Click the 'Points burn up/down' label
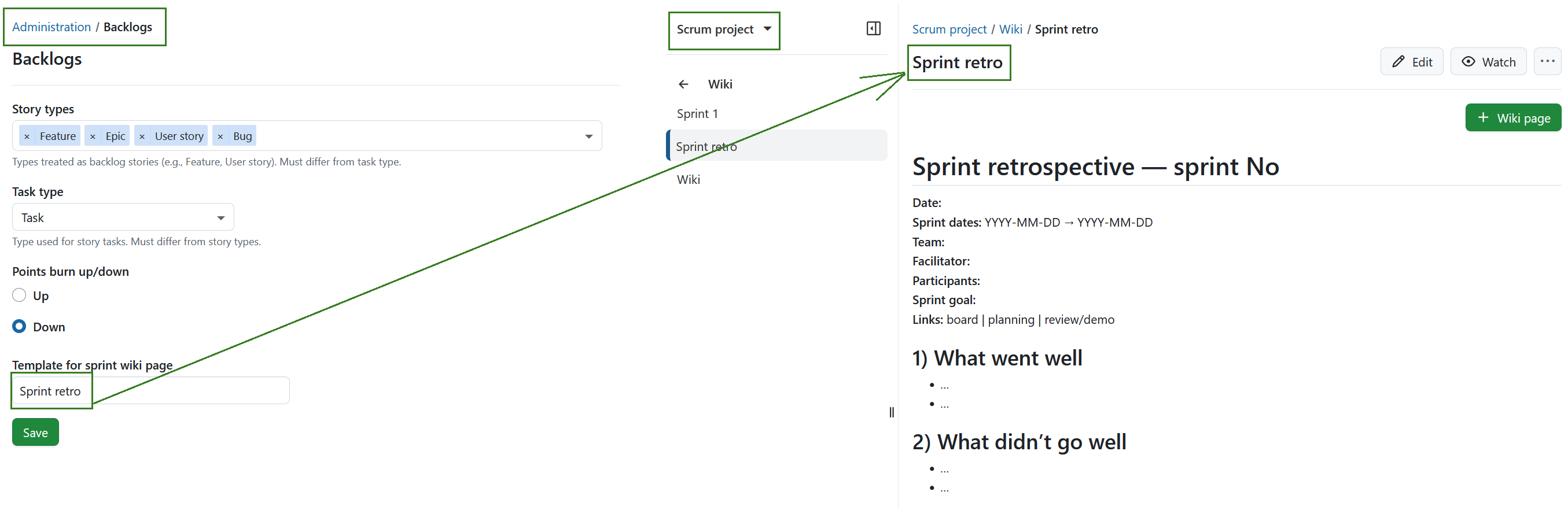This screenshot has height=510, width=1568. click(x=71, y=271)
